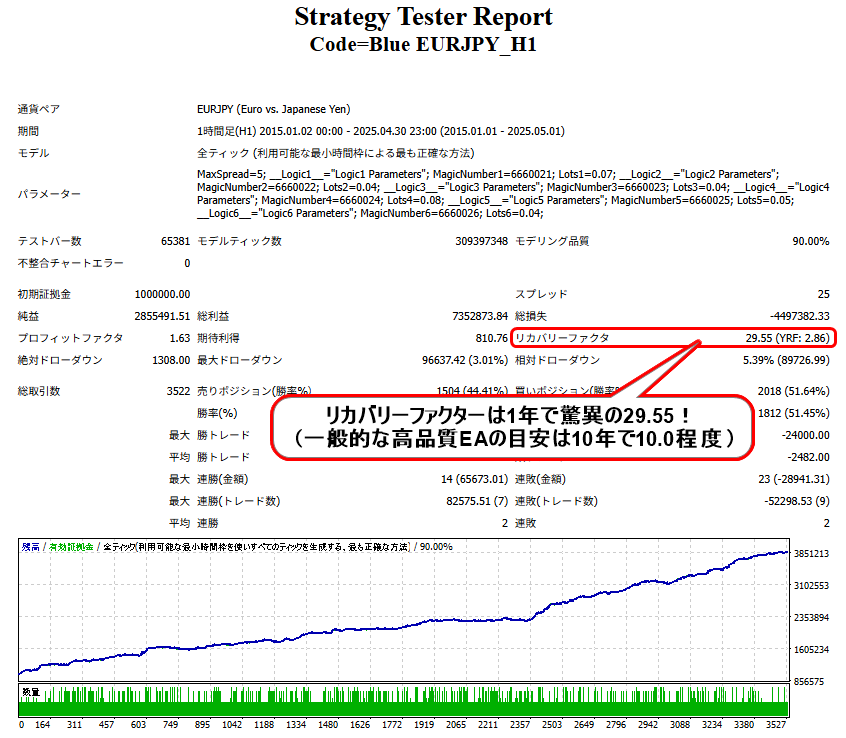Click the green equity legend label in chart
Screen dimensions: 846x738
71,547
